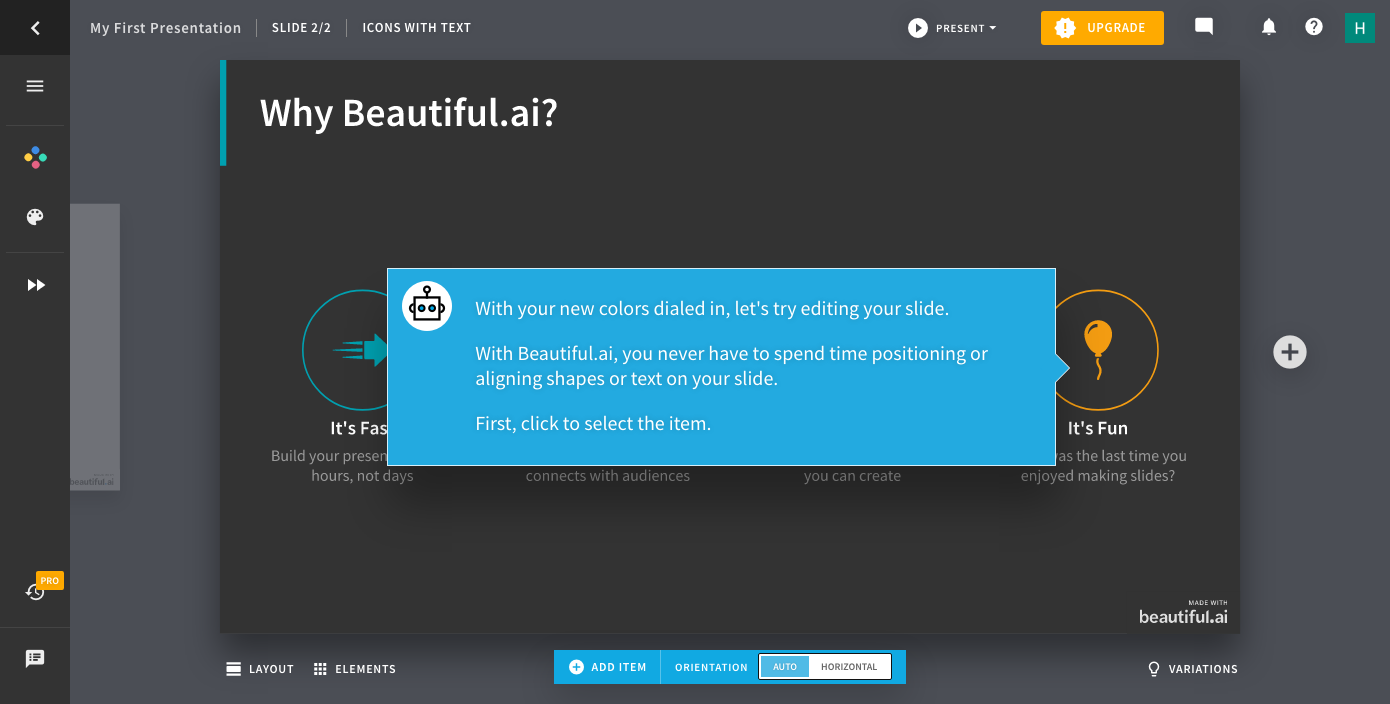Click the fast-forward animation icon
The height and width of the screenshot is (704, 1390).
(36, 285)
